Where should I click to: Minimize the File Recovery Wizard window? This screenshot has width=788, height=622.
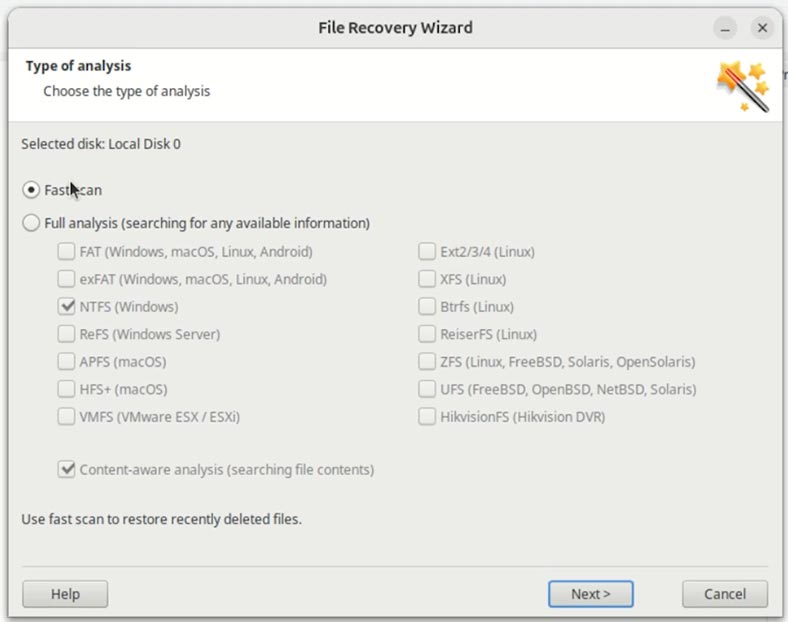[x=725, y=28]
